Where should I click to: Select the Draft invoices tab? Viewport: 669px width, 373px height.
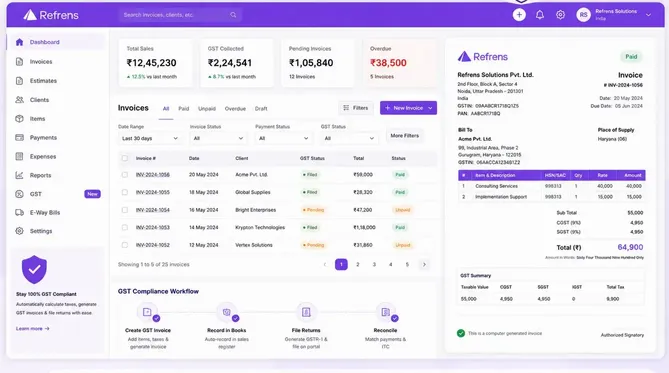[261, 109]
